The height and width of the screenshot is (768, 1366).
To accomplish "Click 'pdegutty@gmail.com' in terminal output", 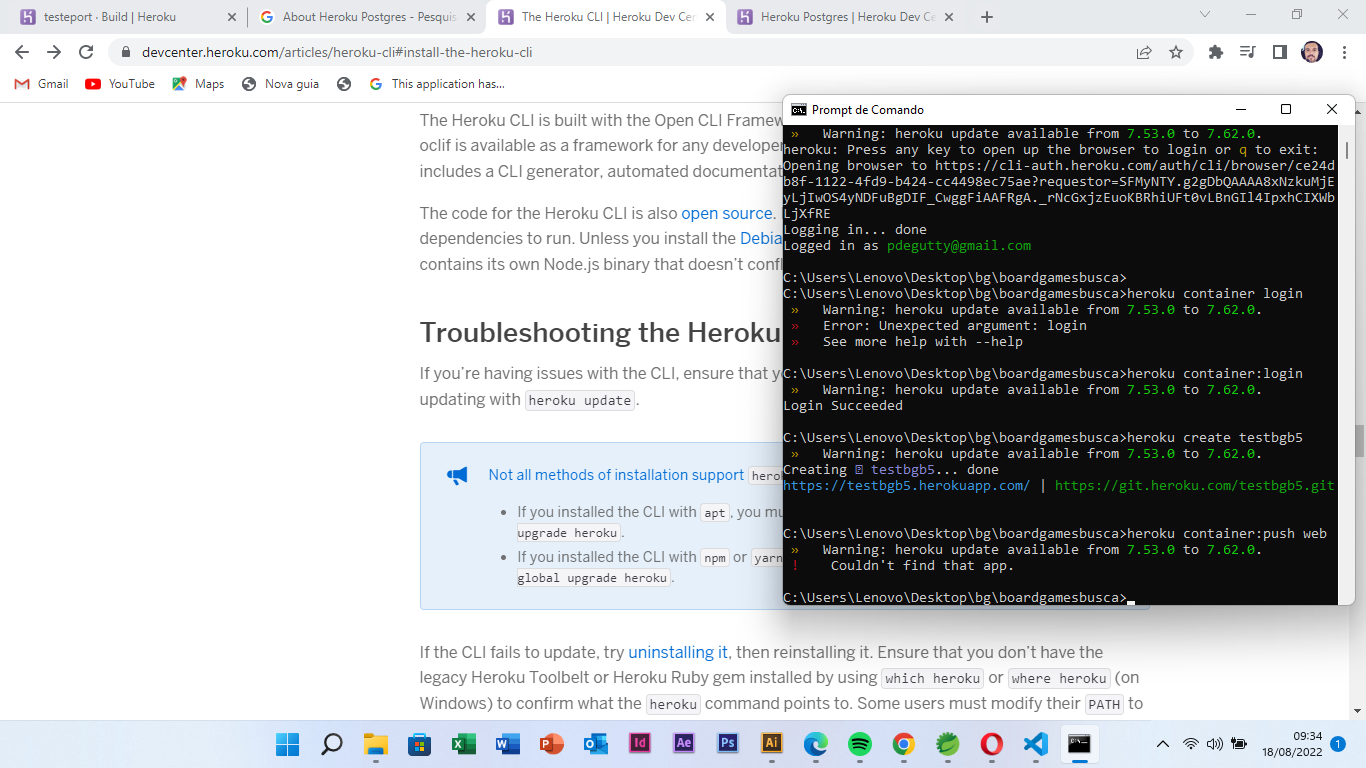I will [958, 246].
